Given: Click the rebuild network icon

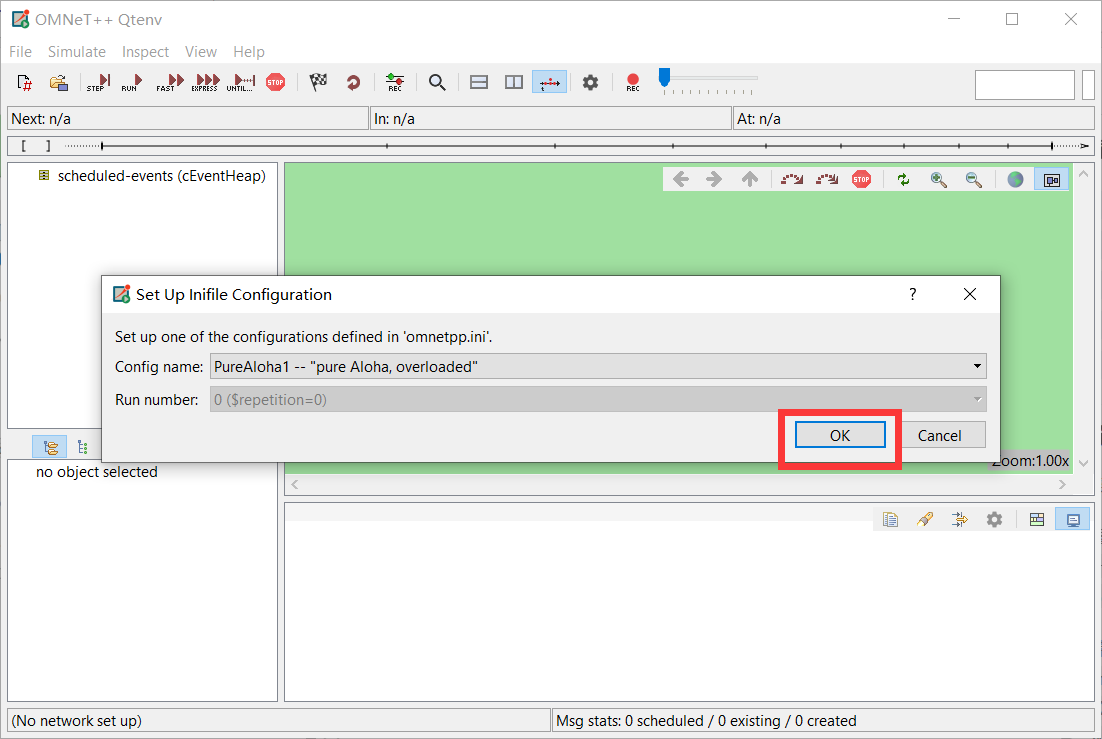Looking at the screenshot, I should pos(353,82).
